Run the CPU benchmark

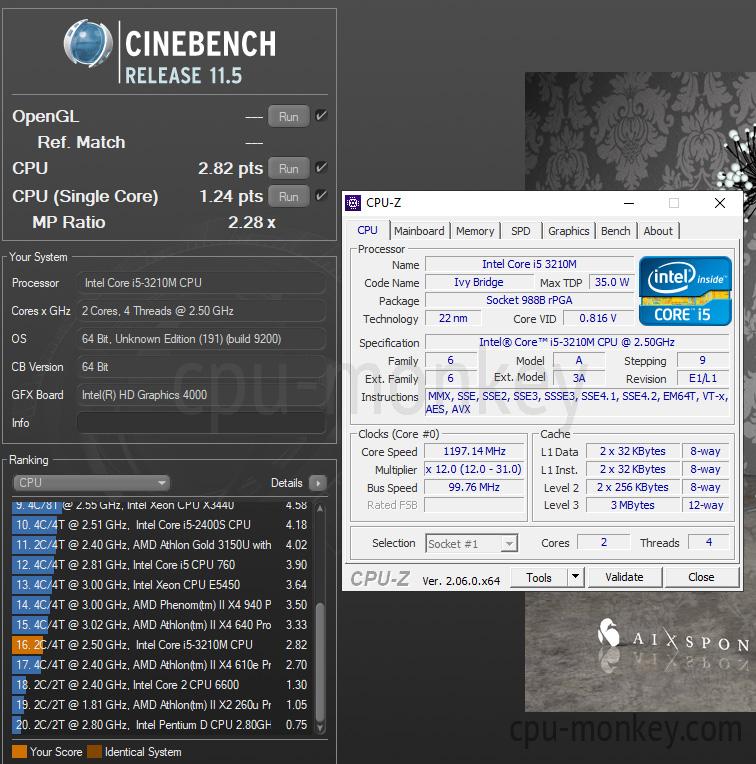[x=288, y=169]
